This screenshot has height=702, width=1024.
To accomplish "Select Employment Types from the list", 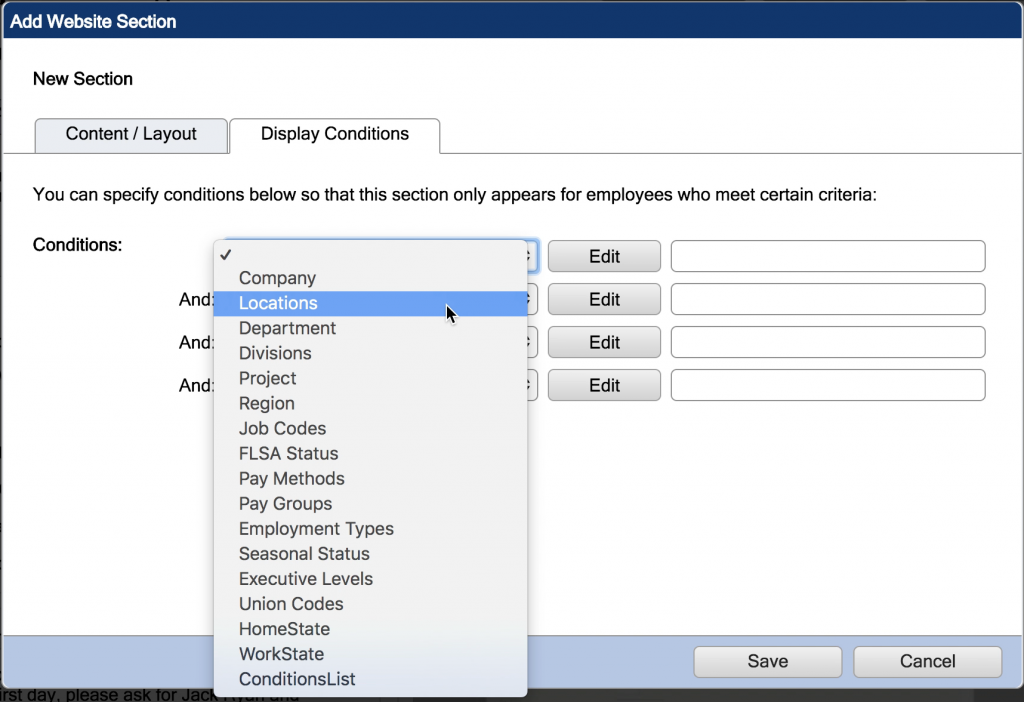I will click(316, 528).
